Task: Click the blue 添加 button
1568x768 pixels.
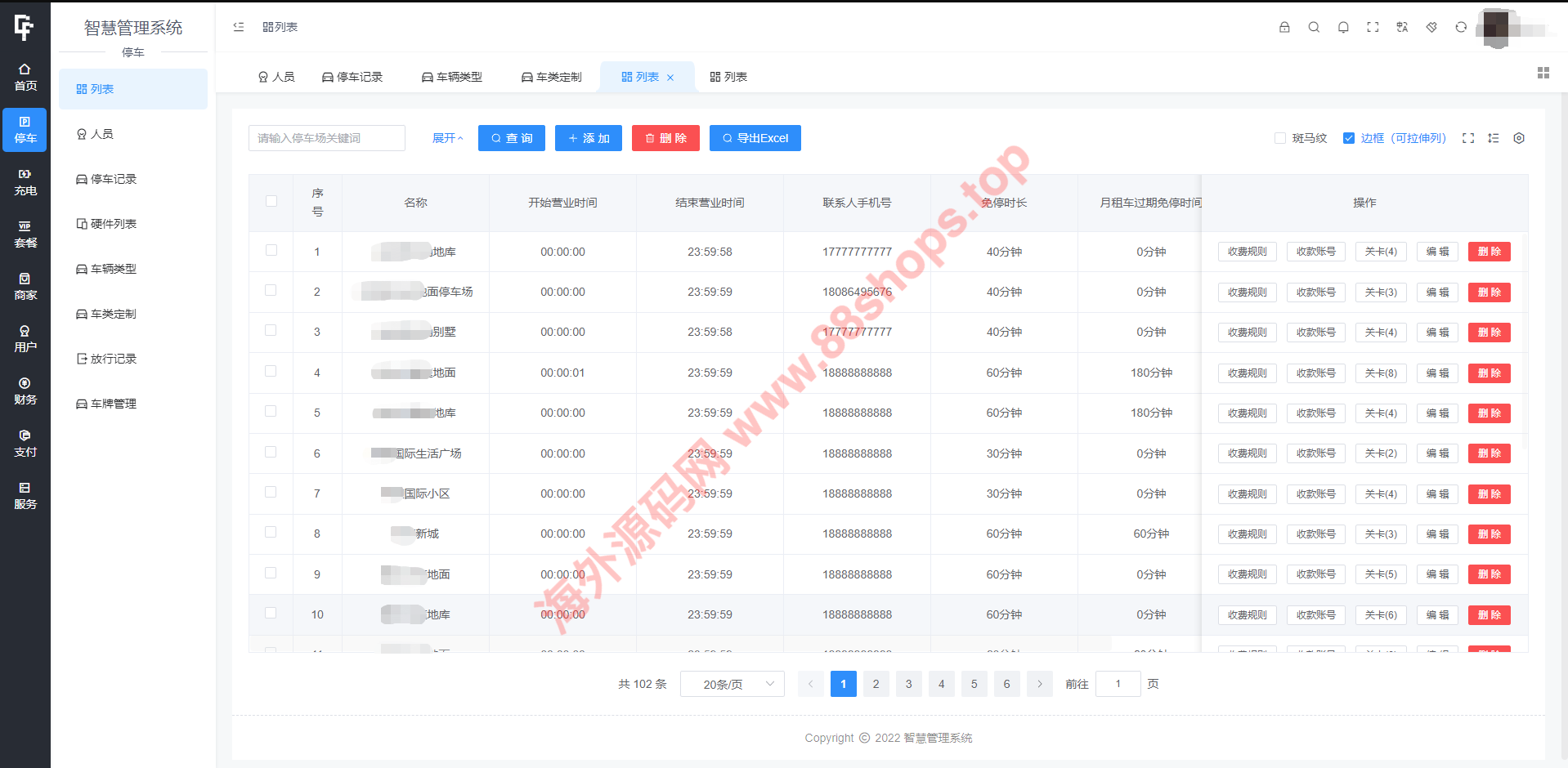Action: coord(589,138)
